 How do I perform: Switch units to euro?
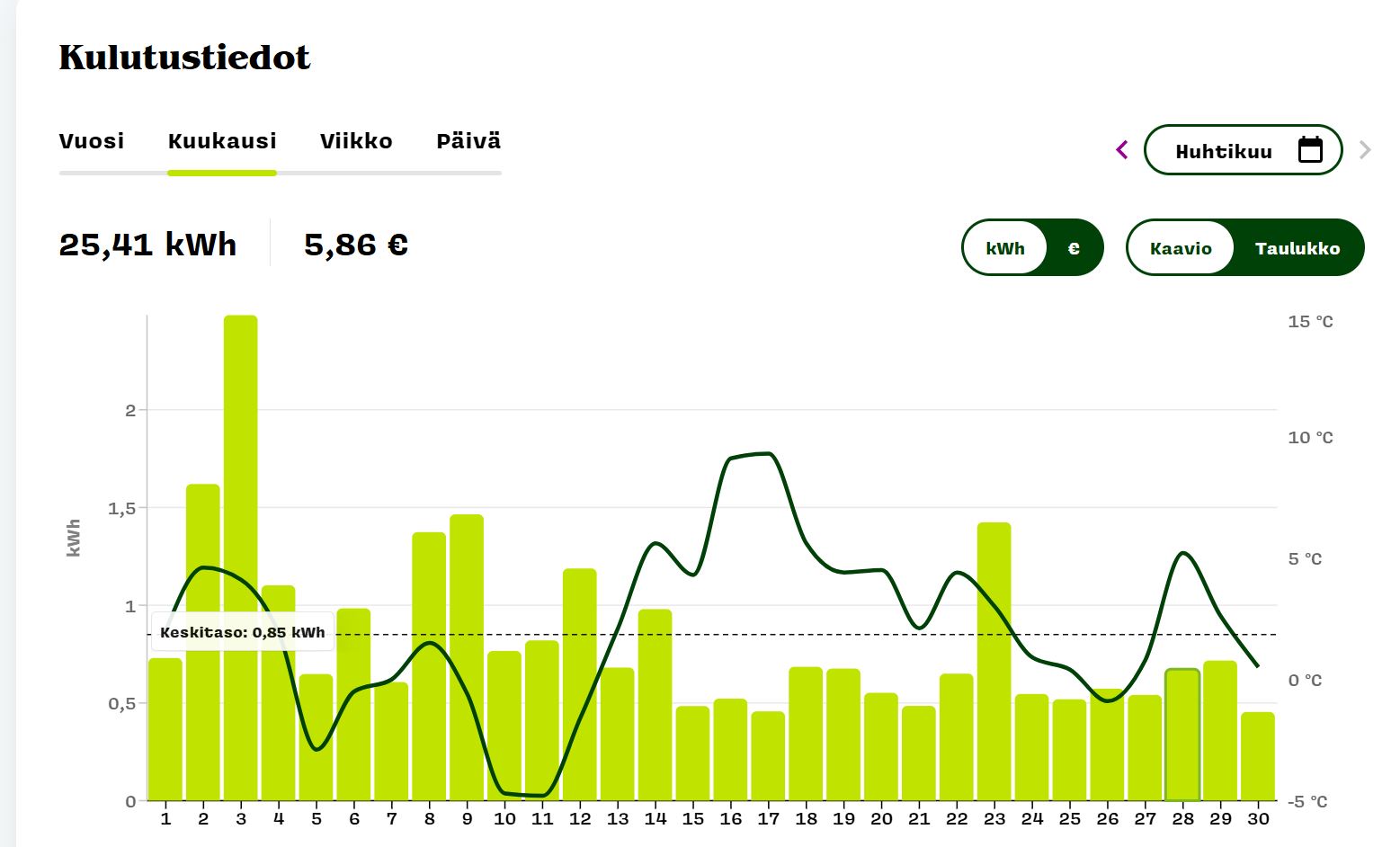coord(1073,248)
